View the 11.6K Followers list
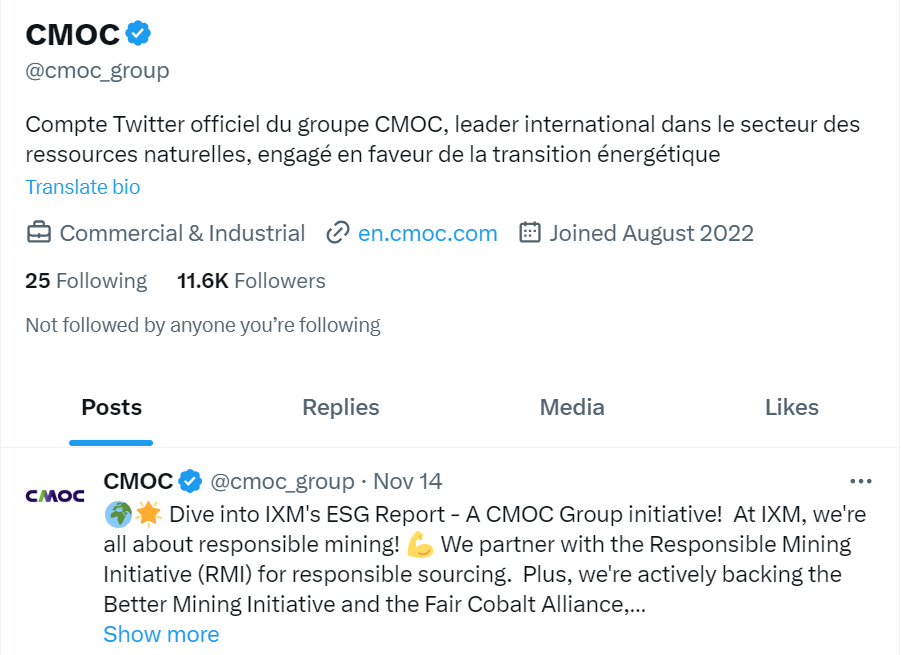 pyautogui.click(x=251, y=281)
